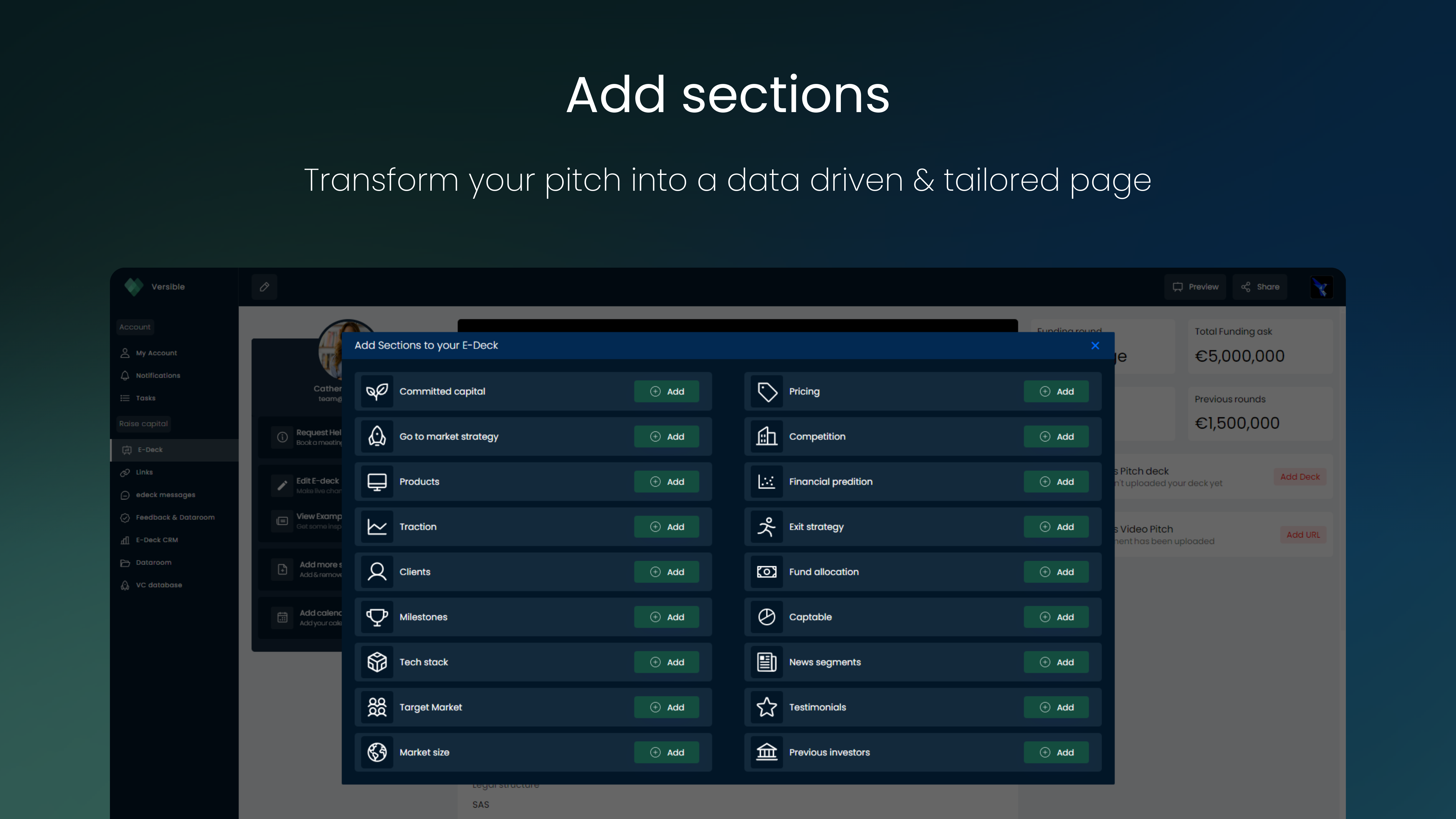Add the Traction section
The image size is (1456, 819).
coord(666,527)
